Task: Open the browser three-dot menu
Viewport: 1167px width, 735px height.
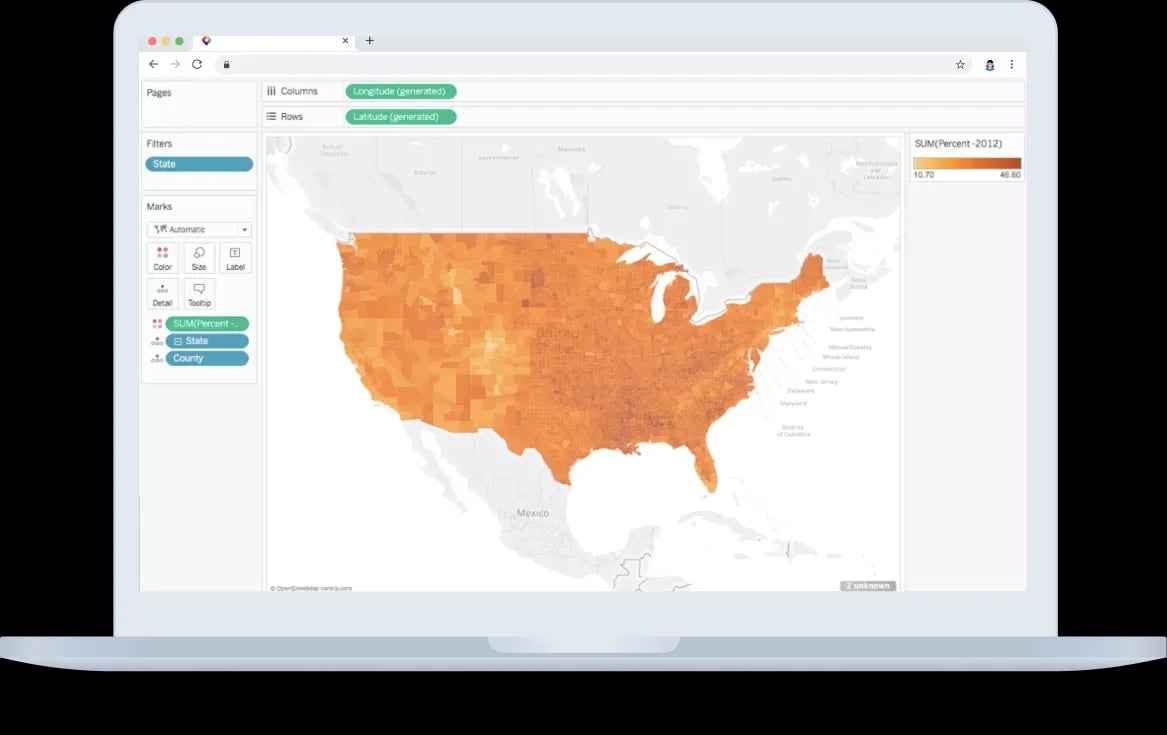Action: click(x=1011, y=65)
